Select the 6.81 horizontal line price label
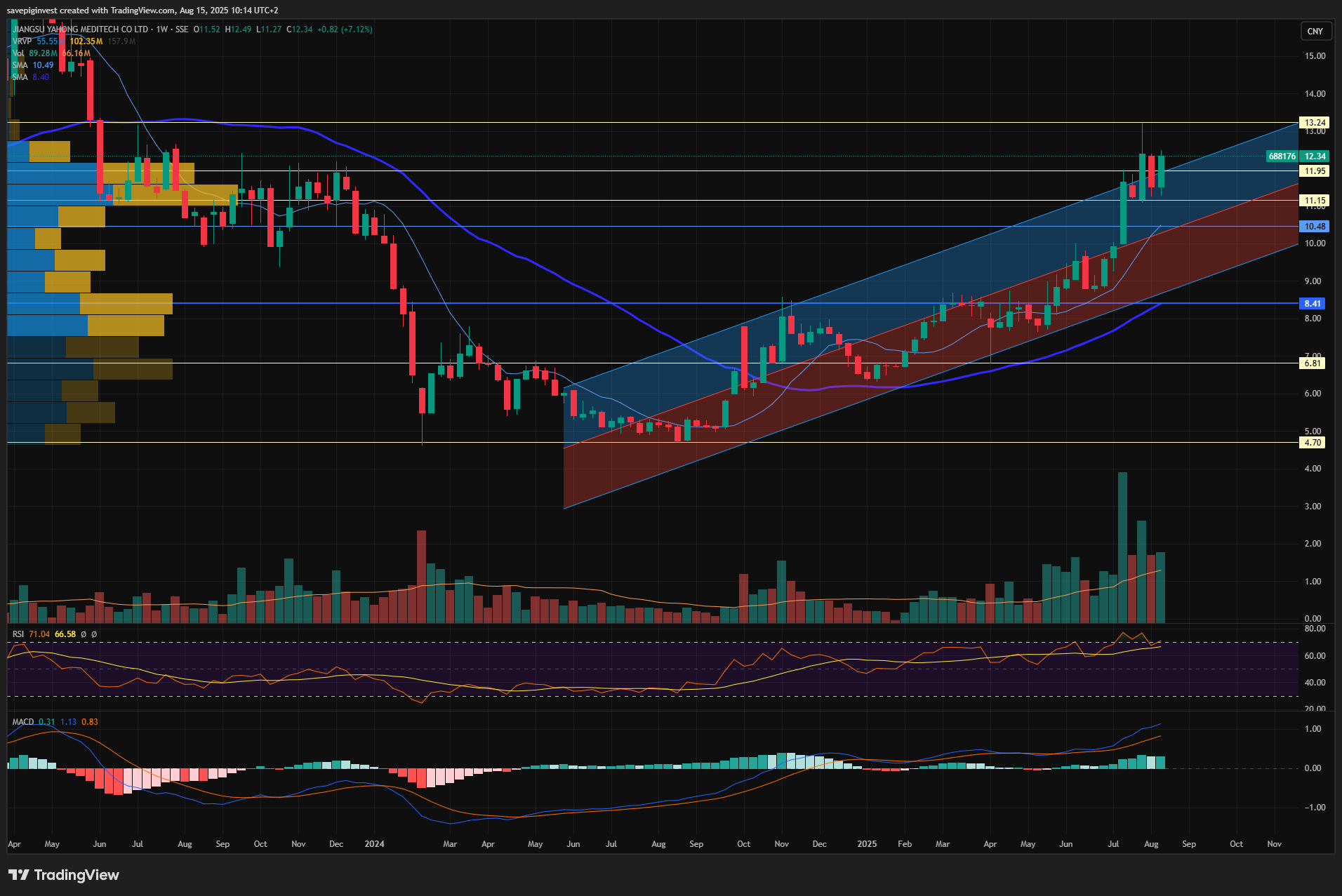The image size is (1342, 896). pyautogui.click(x=1313, y=363)
